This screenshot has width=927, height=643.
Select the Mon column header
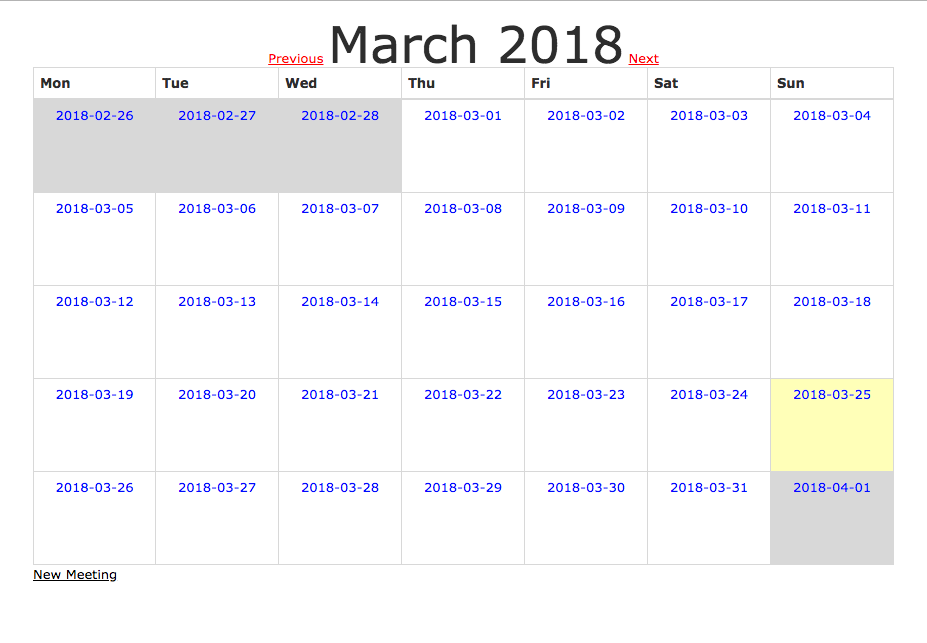[55, 83]
